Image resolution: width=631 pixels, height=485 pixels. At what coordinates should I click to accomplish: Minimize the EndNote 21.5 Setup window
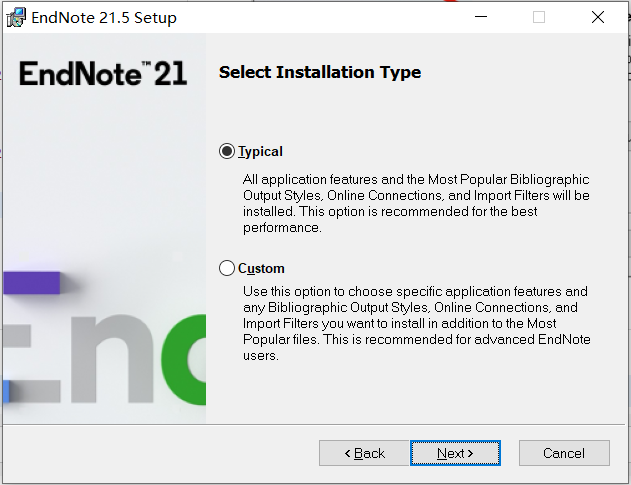tap(481, 17)
